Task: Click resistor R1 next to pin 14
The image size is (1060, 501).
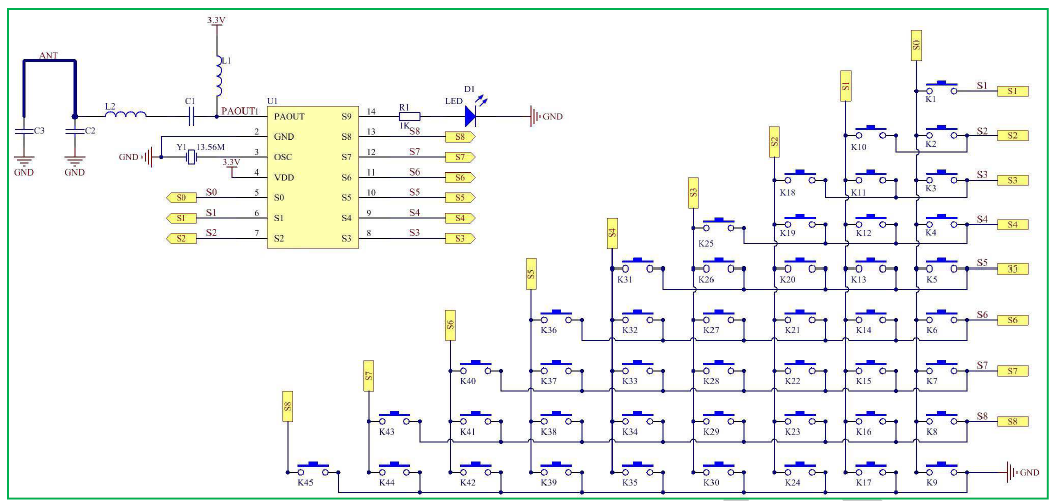Action: pyautogui.click(x=408, y=116)
